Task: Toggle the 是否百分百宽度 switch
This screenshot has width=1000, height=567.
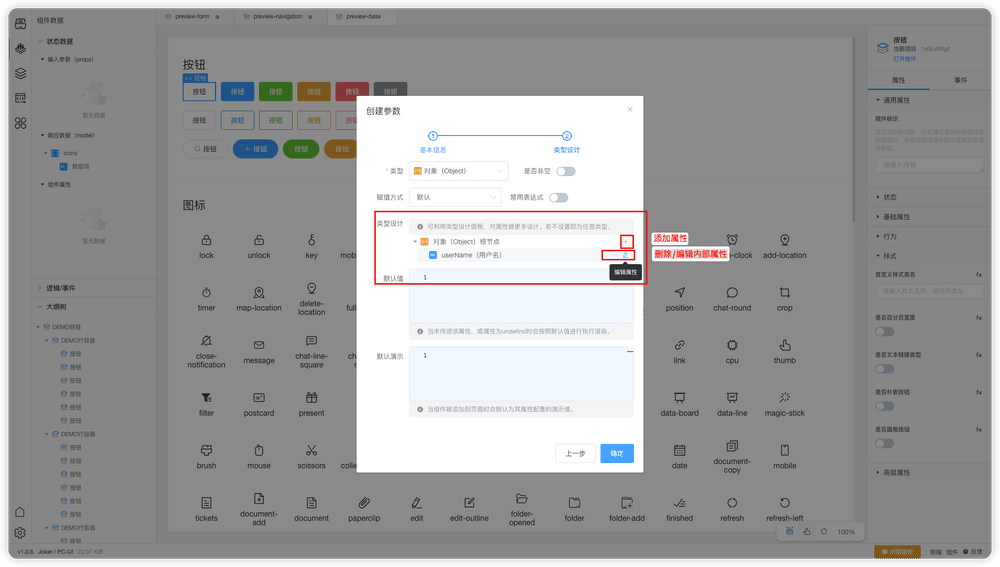Action: pyautogui.click(x=885, y=331)
